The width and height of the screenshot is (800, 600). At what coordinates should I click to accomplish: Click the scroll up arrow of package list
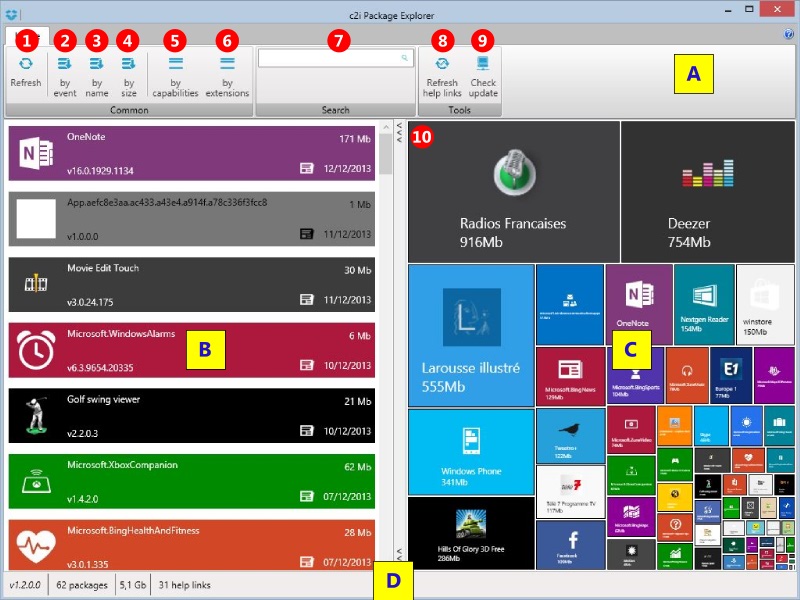tap(386, 127)
